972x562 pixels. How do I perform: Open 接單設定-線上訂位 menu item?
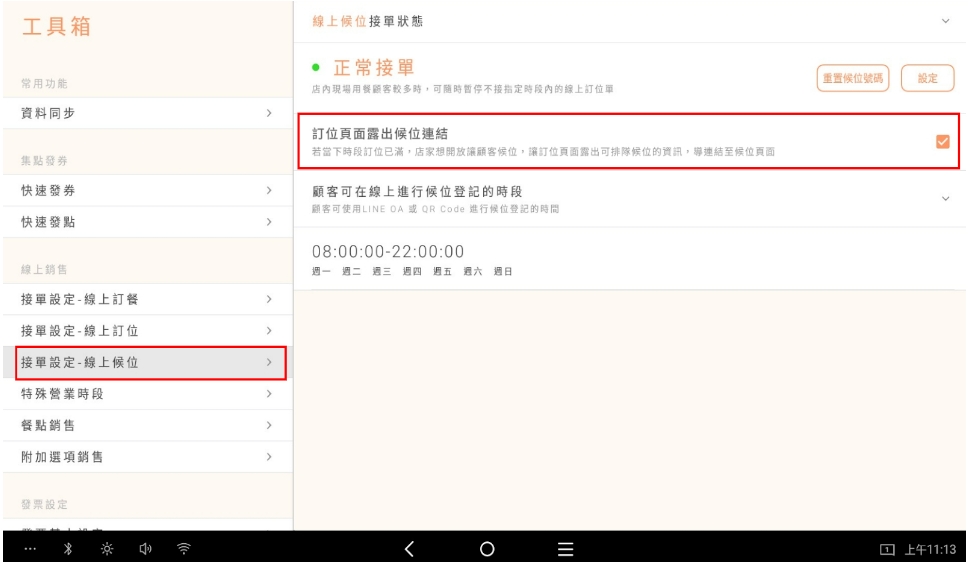point(146,330)
